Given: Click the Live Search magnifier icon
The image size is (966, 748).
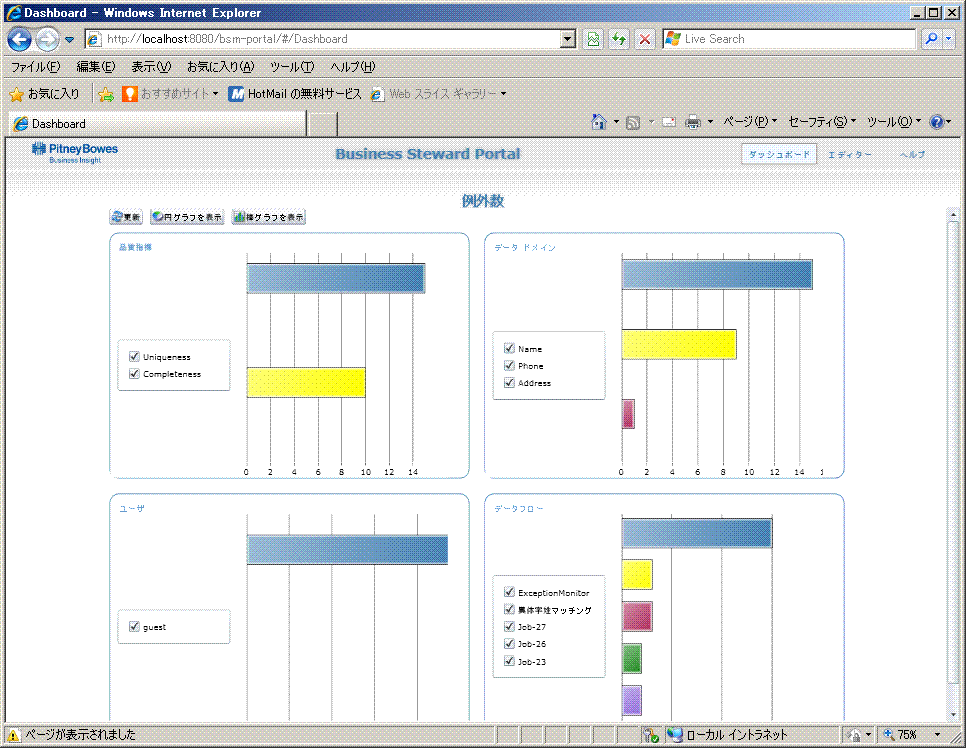Looking at the screenshot, I should click(x=930, y=39).
